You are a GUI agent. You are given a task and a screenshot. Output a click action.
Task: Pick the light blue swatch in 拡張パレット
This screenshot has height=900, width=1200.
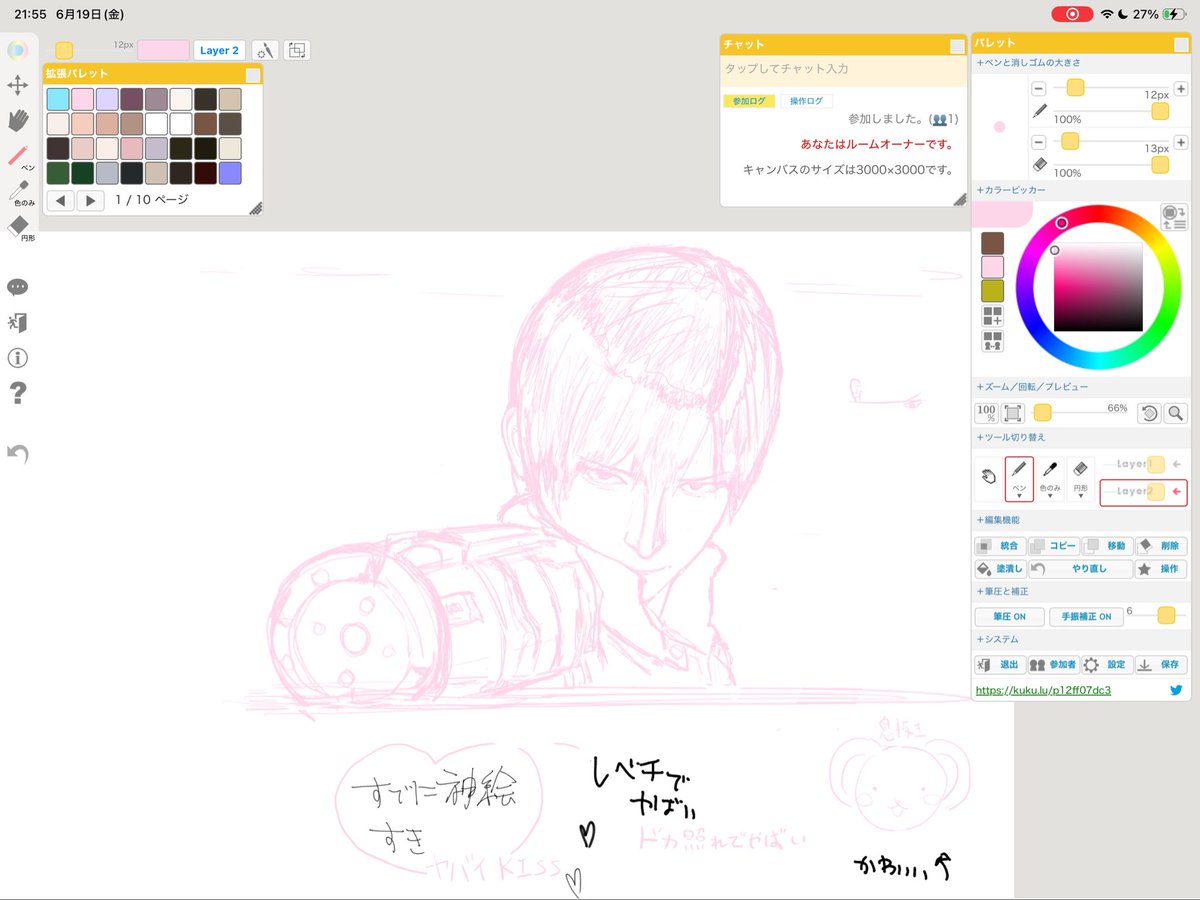click(58, 99)
